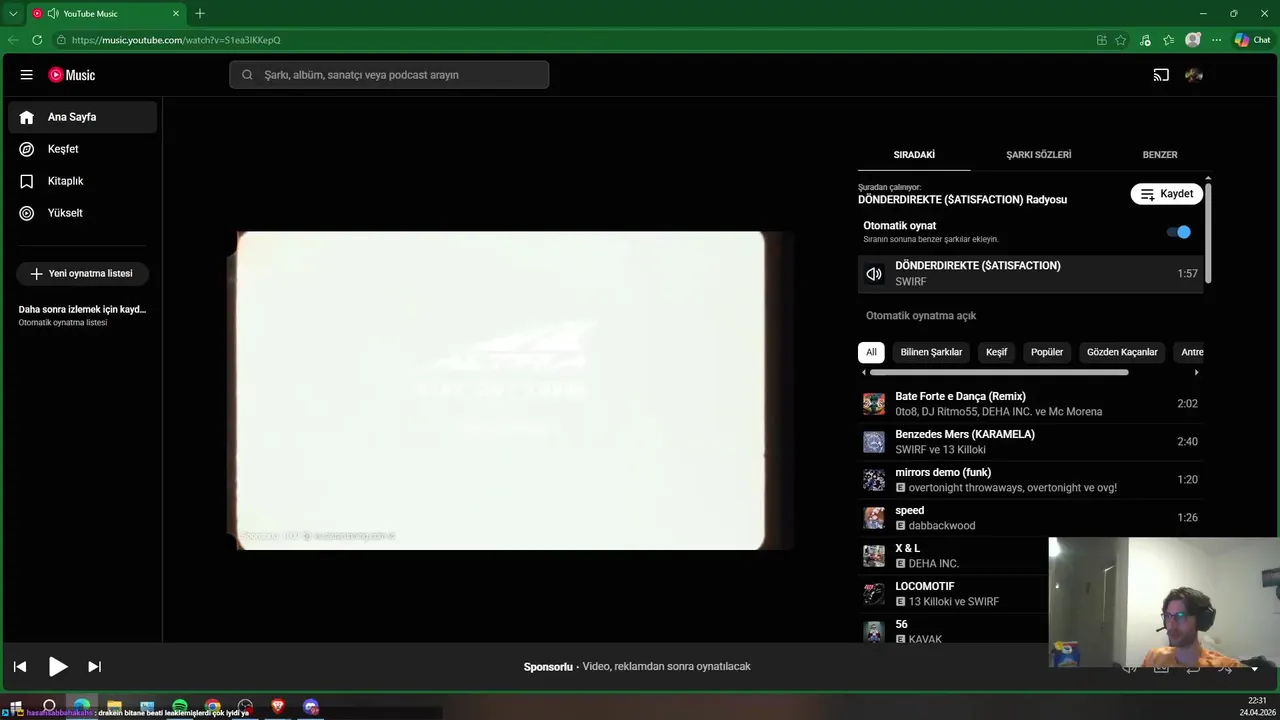Open the cast to device icon
Viewport: 1280px width, 720px height.
1161,75
